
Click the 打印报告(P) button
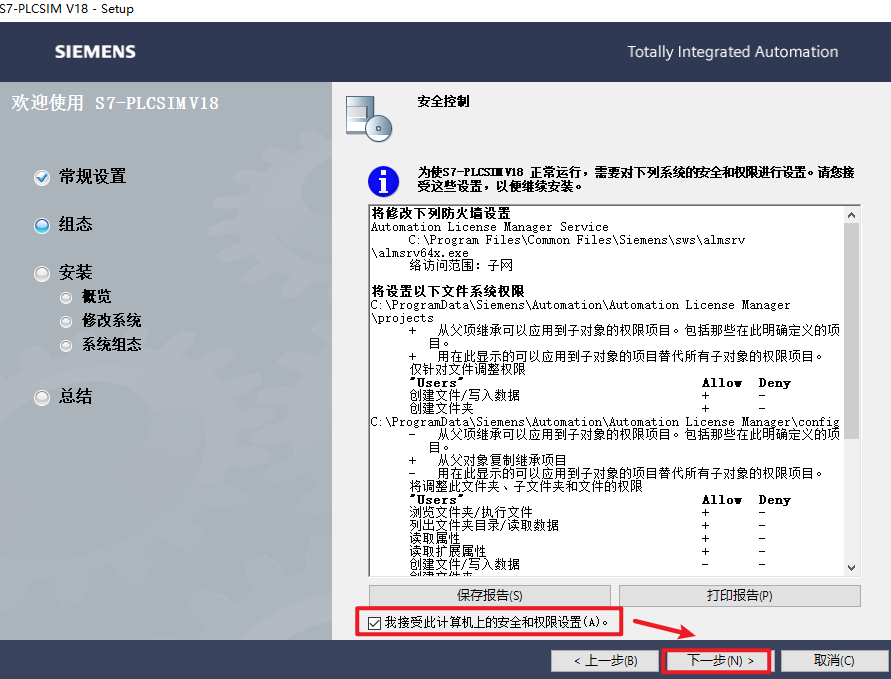click(x=739, y=595)
